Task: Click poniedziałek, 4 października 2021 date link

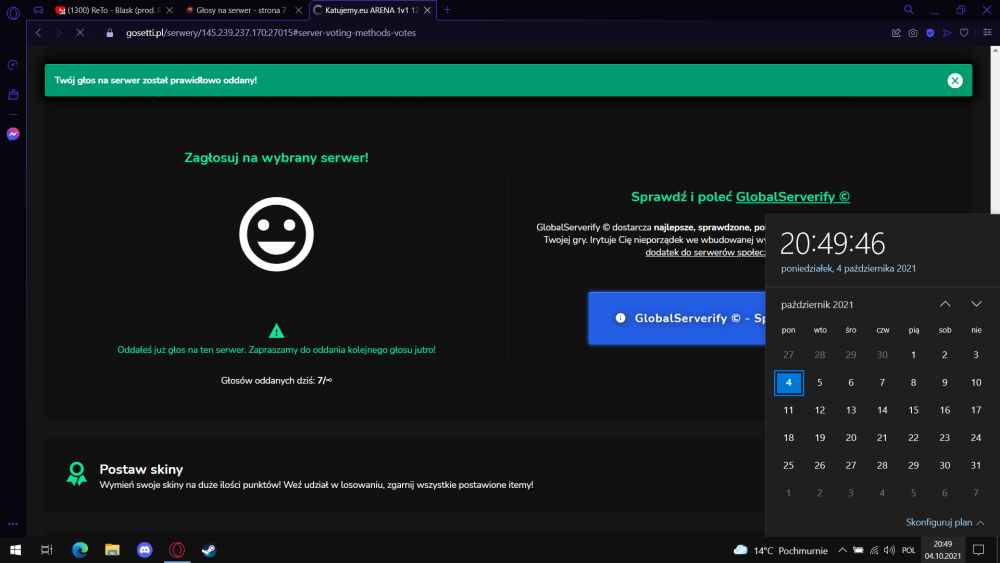Action: (x=848, y=268)
